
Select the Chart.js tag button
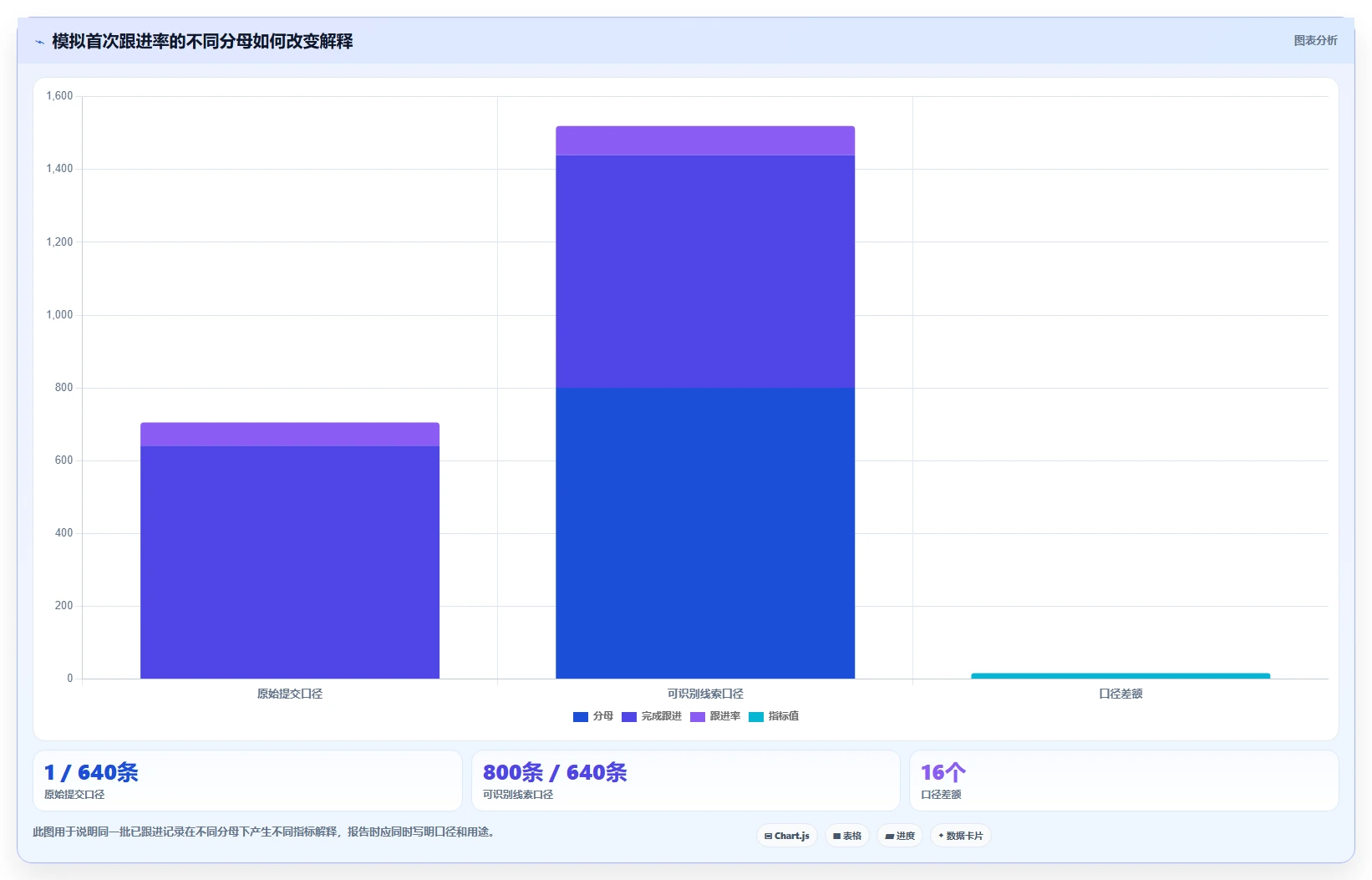click(787, 836)
